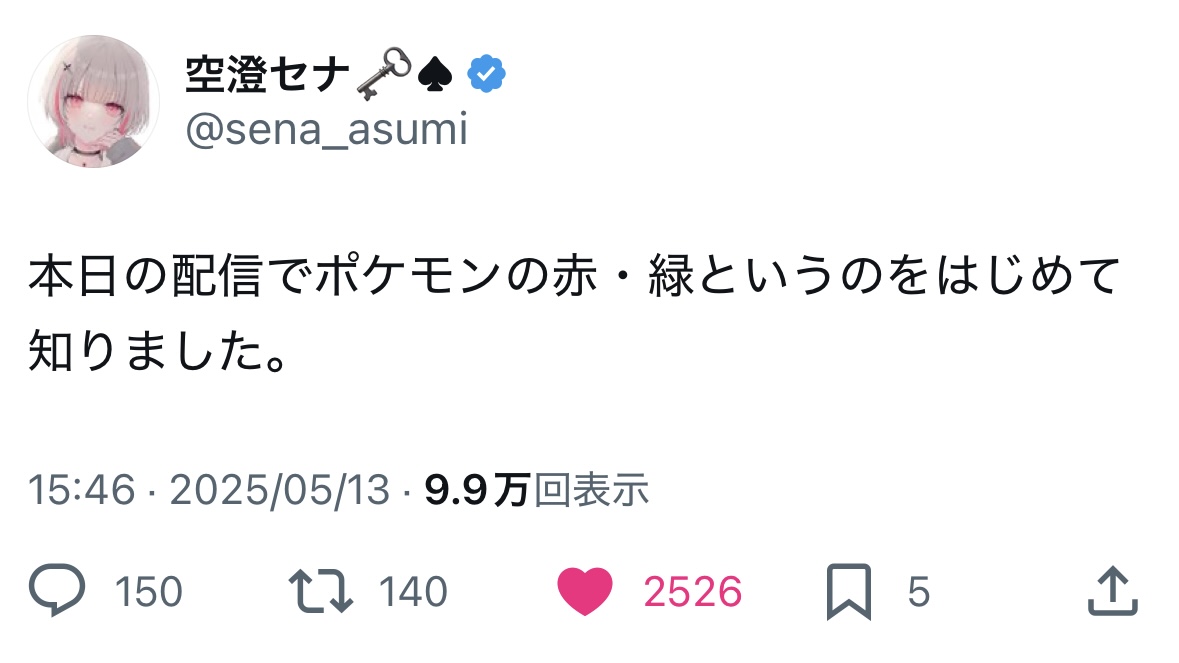Open the reply speech bubble icon
This screenshot has height=663, width=1179.
coord(57,592)
